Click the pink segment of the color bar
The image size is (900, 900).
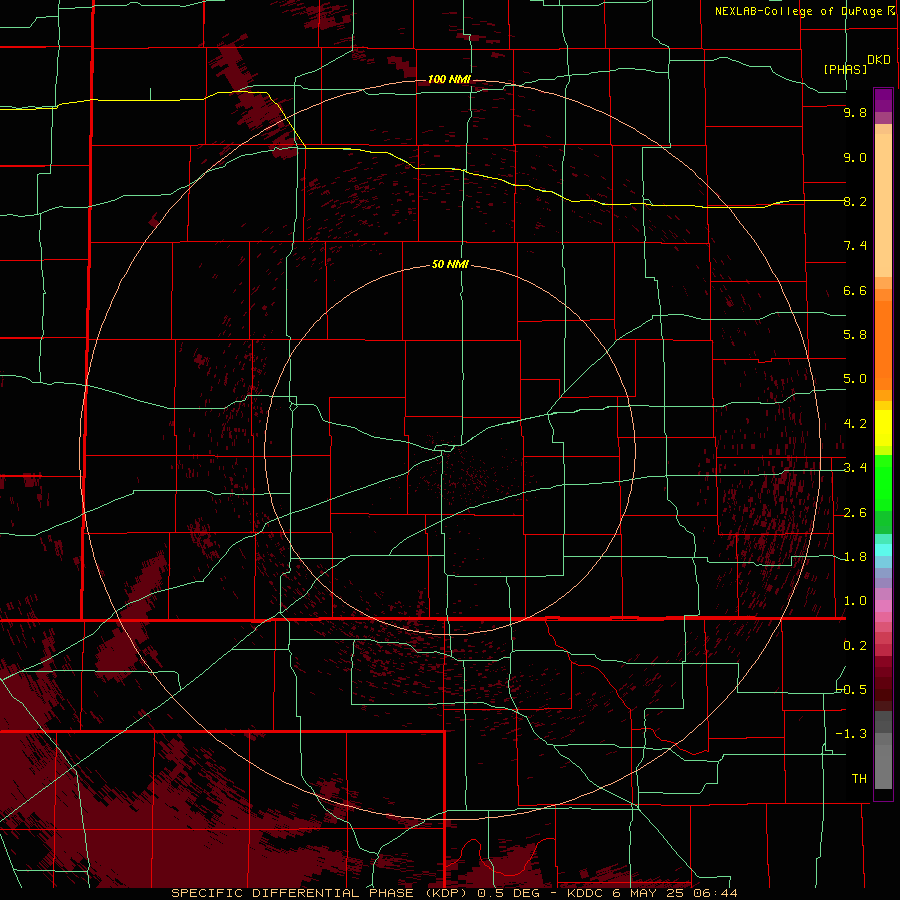(883, 606)
